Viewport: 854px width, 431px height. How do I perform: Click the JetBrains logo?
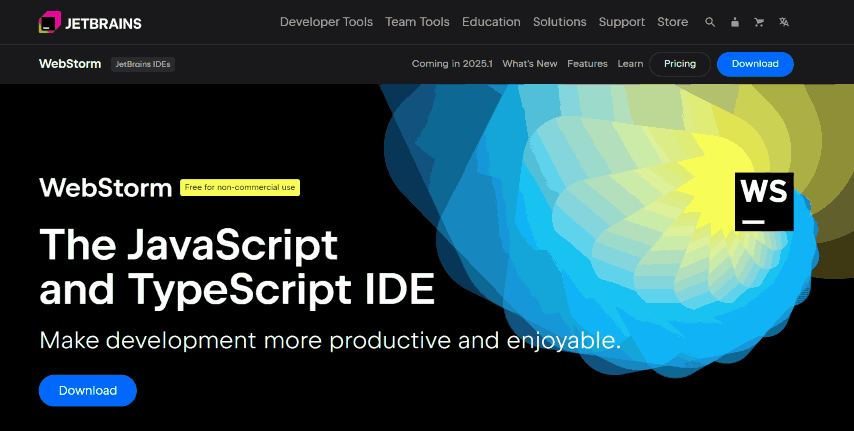90,22
